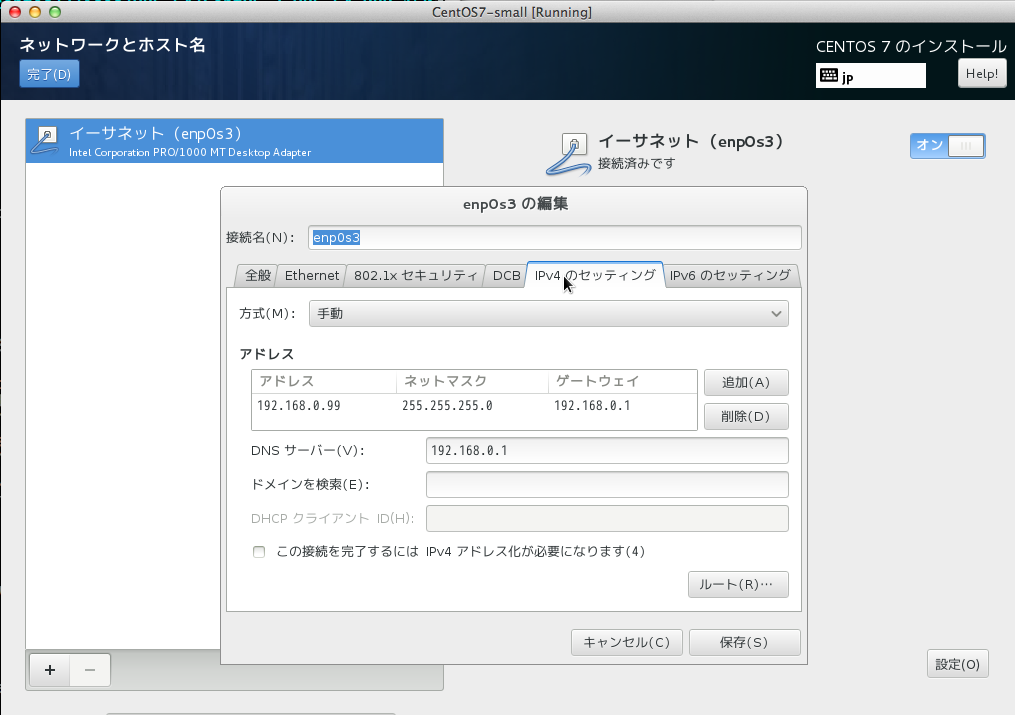Screen dimensions: 1015x715
Task: Click the 完了(D) button at top left
Action: tap(48, 73)
